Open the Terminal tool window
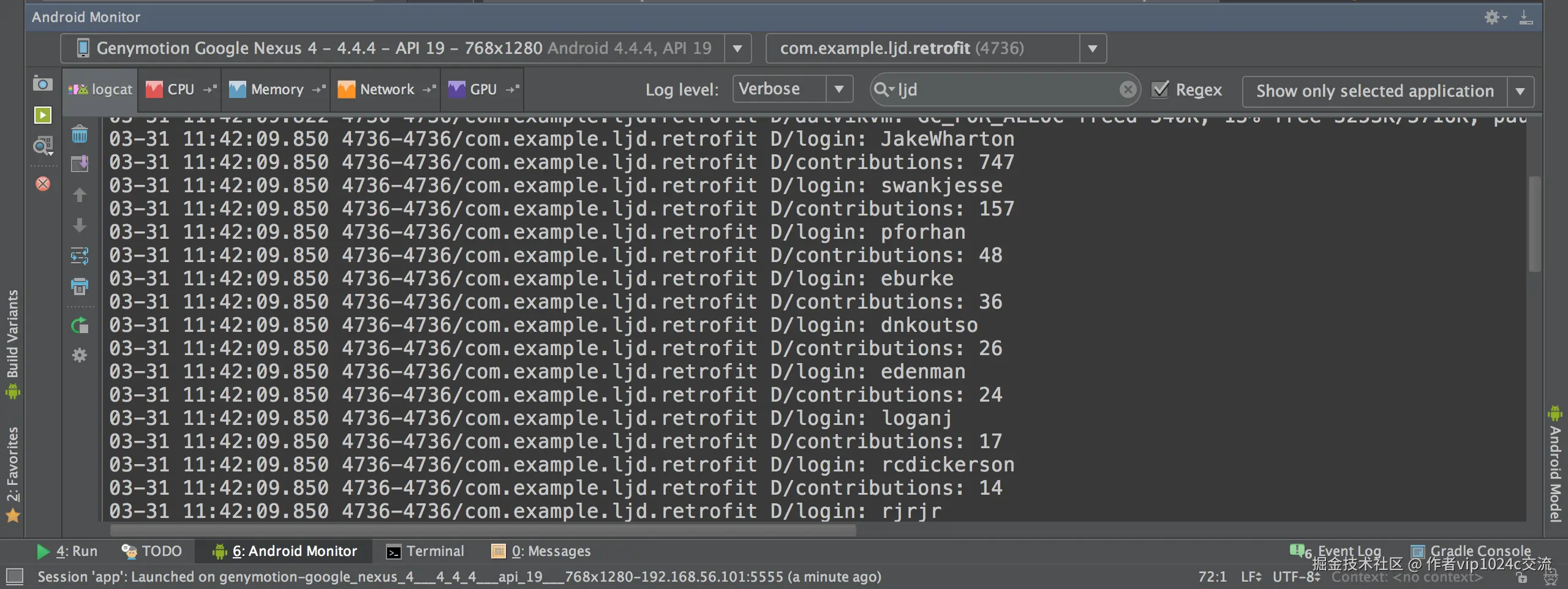The image size is (1568, 589). coord(425,551)
